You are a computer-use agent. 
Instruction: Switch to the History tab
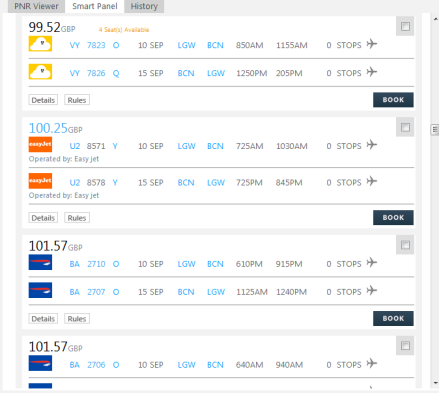[x=144, y=6]
